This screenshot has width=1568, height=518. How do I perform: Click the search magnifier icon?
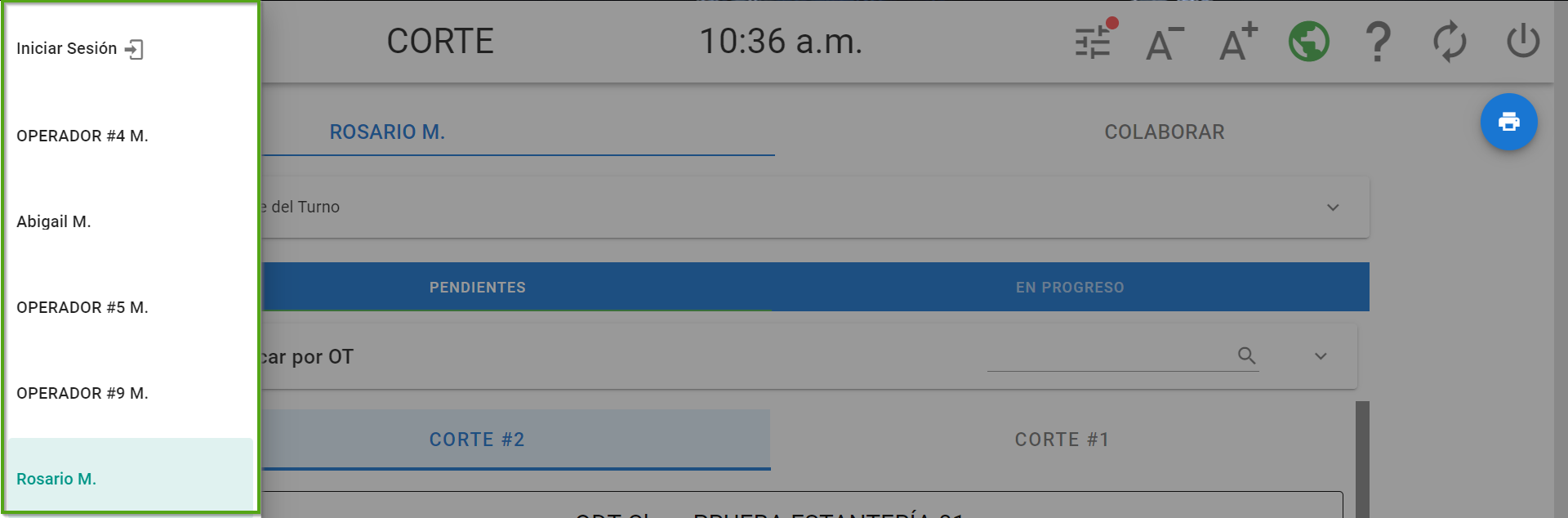(x=1246, y=355)
